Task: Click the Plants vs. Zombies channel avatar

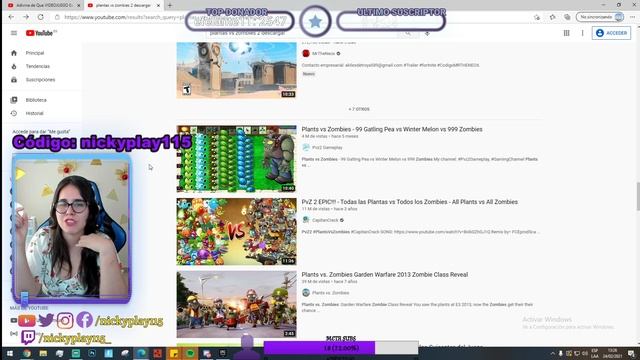Action: click(x=306, y=293)
